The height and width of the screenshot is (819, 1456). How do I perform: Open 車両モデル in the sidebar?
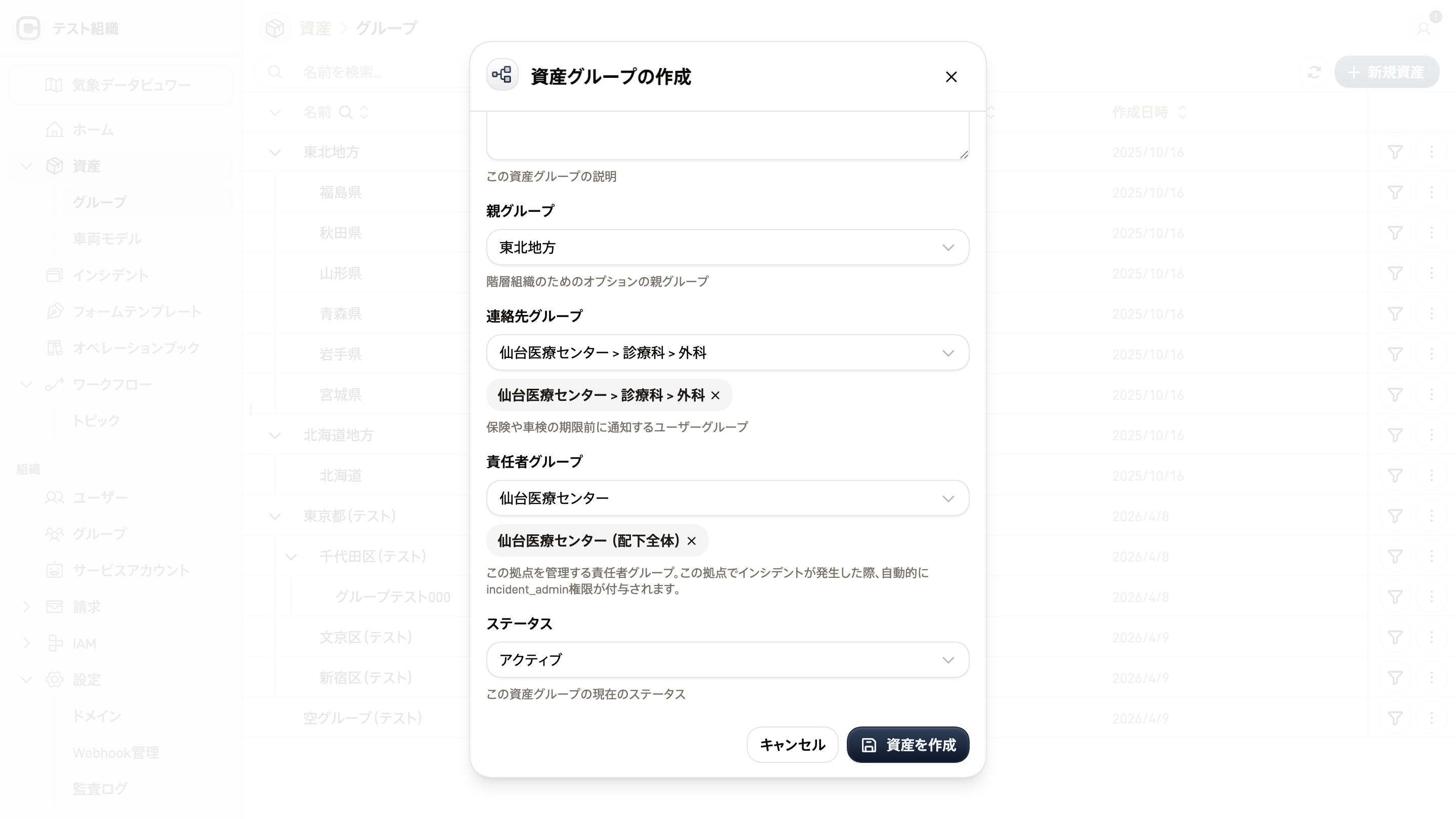coord(107,239)
